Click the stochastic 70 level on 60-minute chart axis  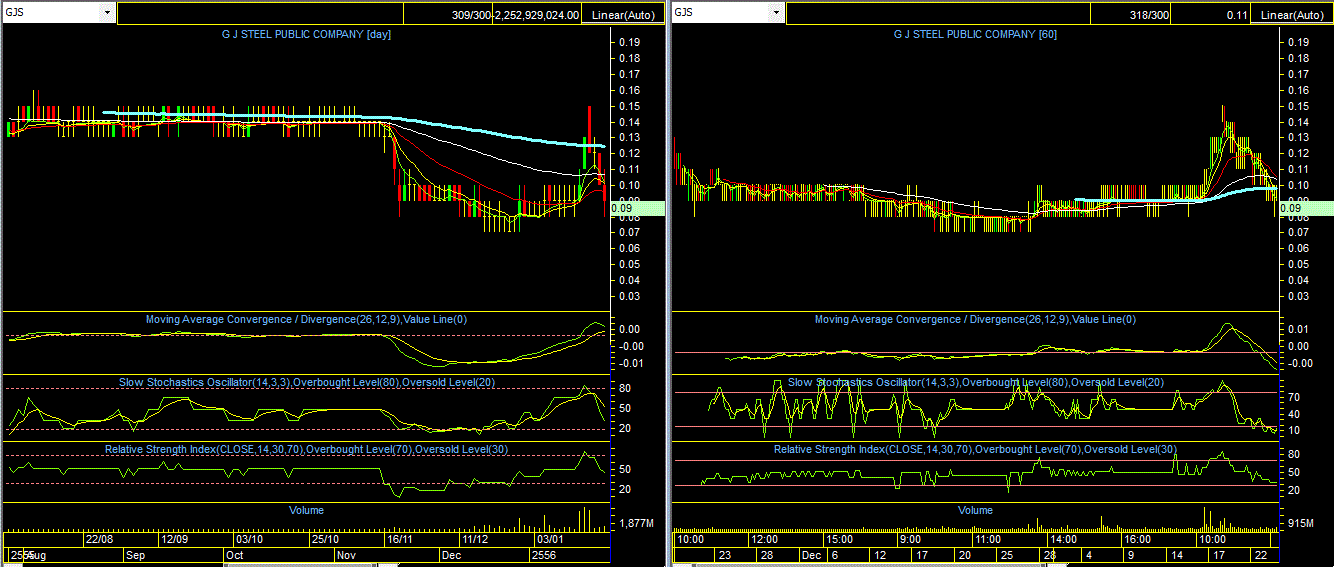click(1293, 397)
